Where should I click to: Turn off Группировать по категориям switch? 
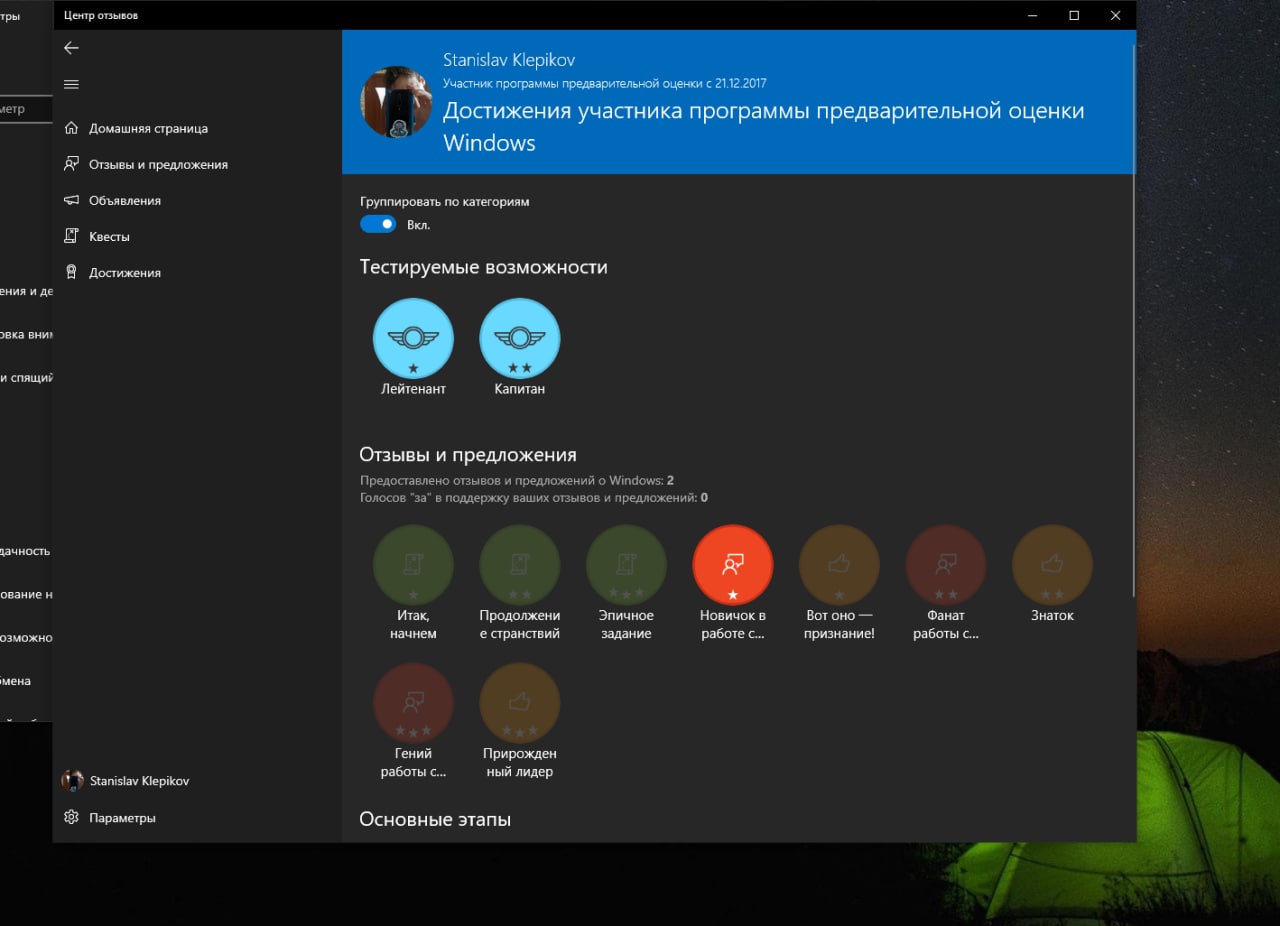click(379, 225)
